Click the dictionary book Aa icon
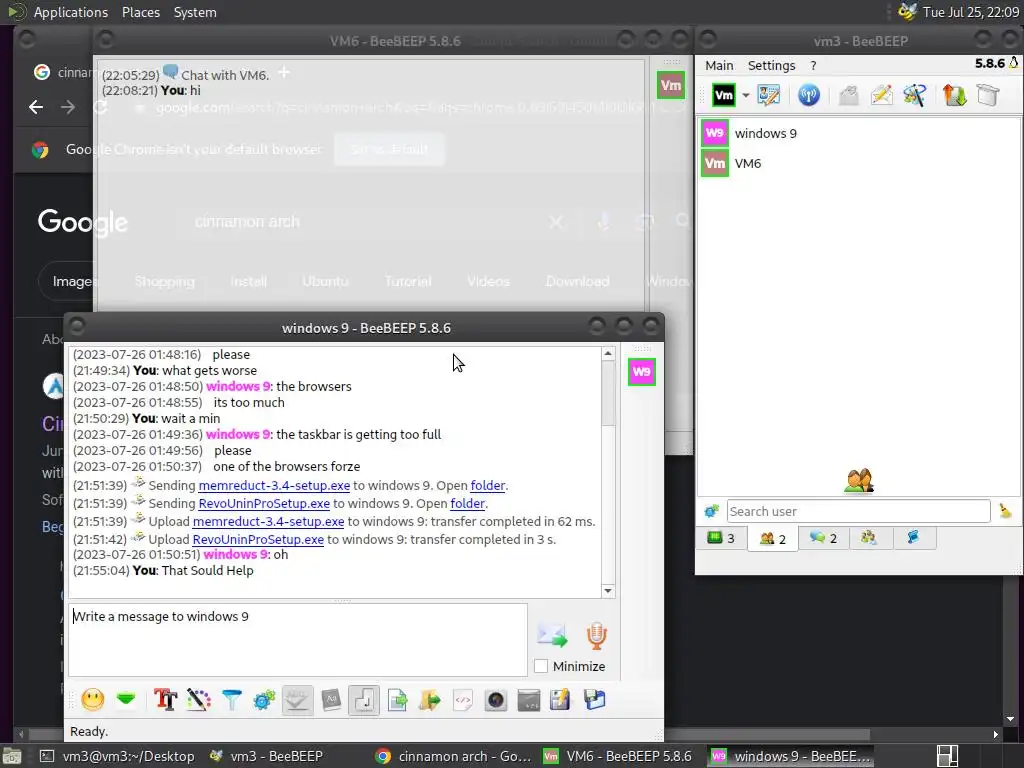The width and height of the screenshot is (1024, 768). pos(331,700)
